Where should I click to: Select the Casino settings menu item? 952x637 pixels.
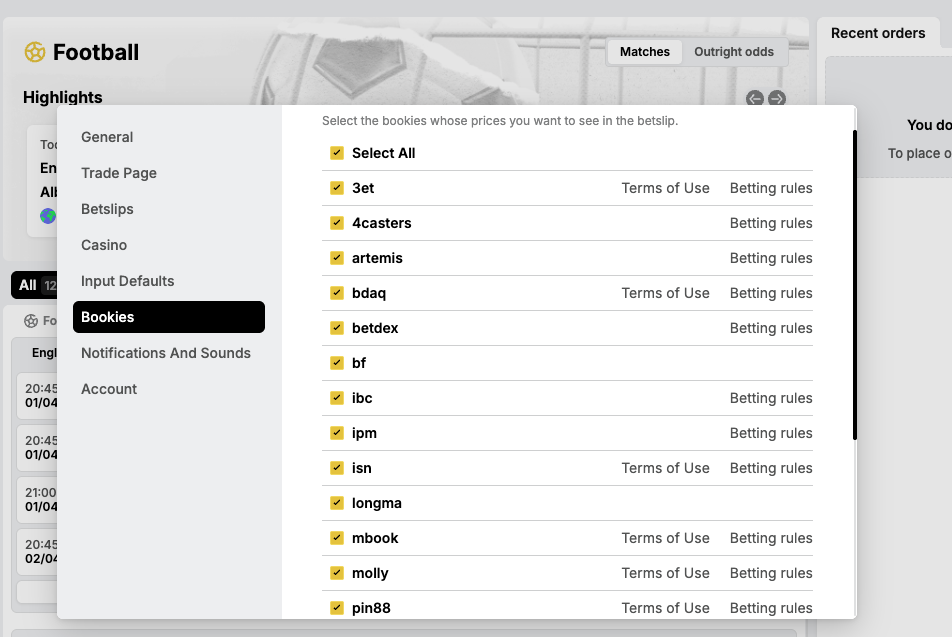[104, 245]
